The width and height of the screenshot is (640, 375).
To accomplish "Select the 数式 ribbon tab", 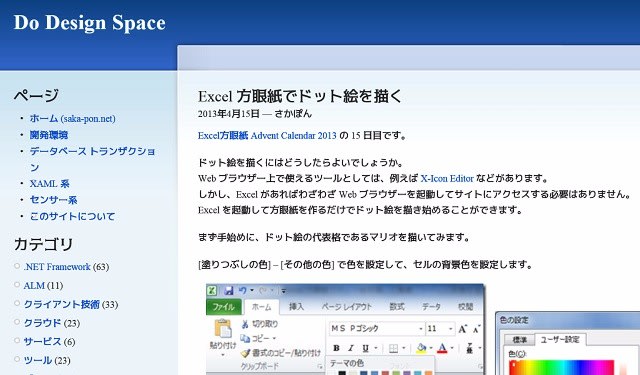I will pos(397,306).
